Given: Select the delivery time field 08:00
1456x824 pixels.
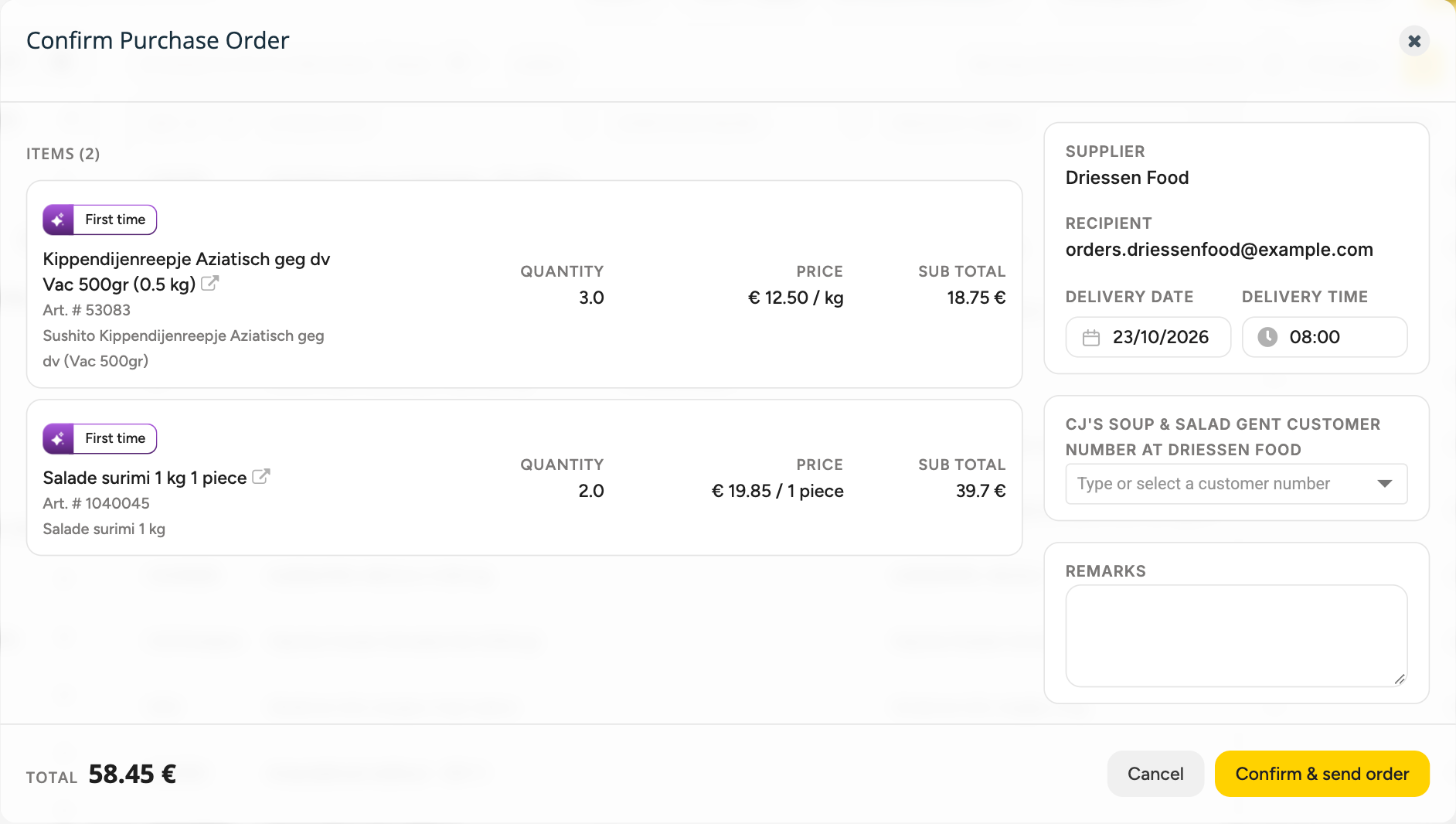Looking at the screenshot, I should coord(1325,337).
